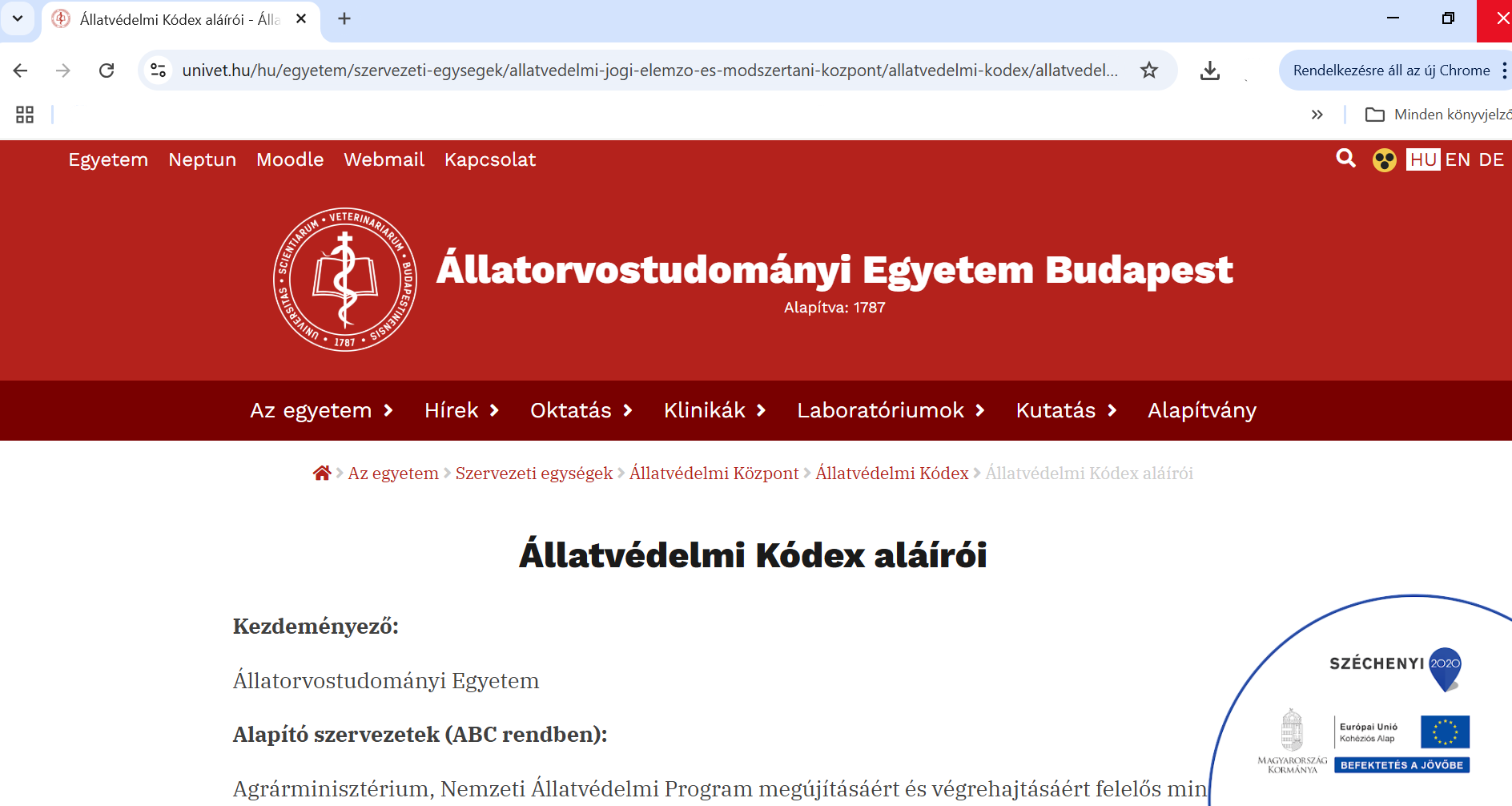Reload the page with the refresh icon
Screen dimensions: 1512x806
coord(107,71)
